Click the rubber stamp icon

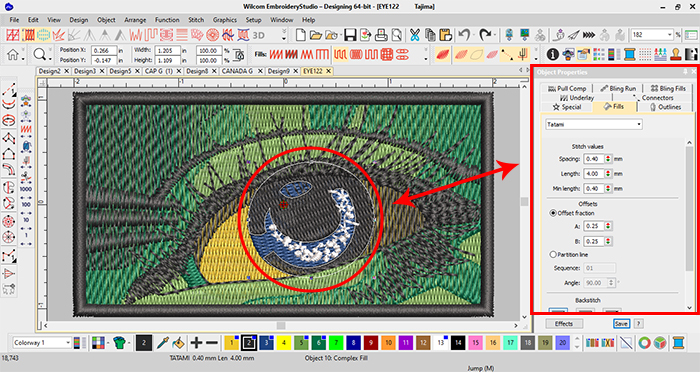(676, 54)
